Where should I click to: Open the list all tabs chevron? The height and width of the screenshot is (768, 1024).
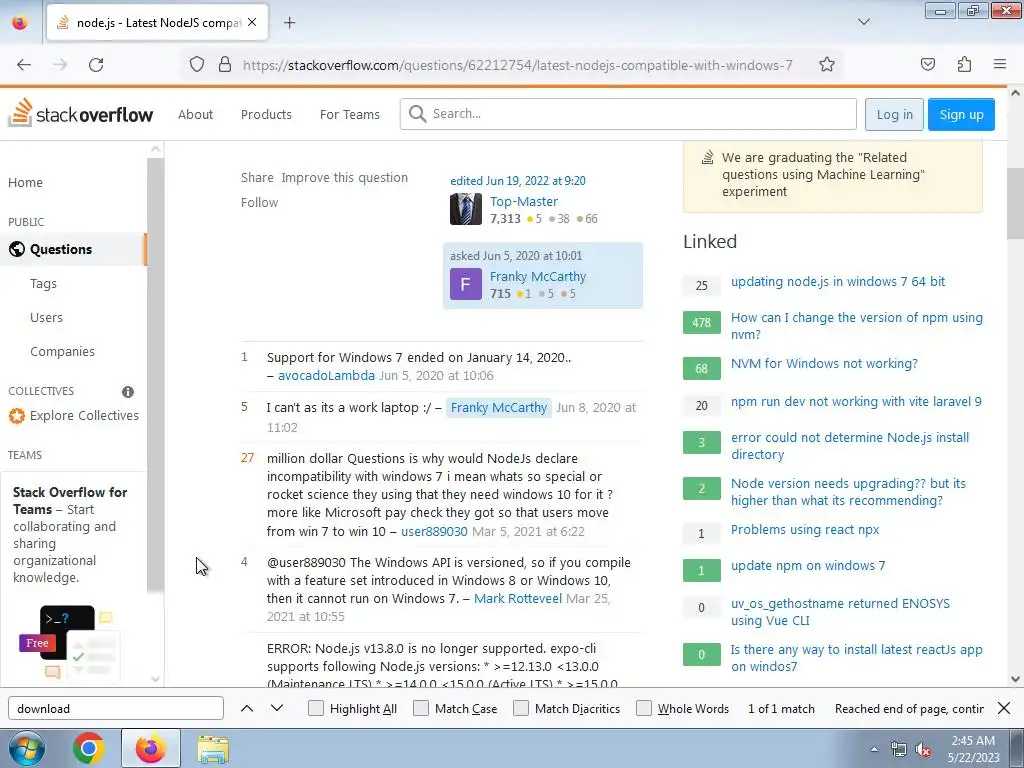[864, 22]
